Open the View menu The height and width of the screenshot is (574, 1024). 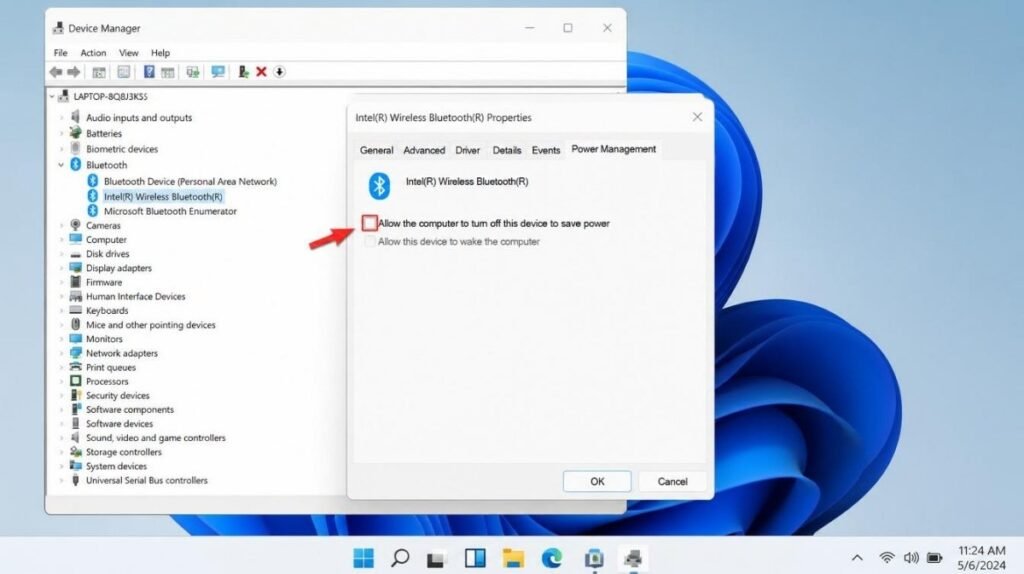(x=128, y=53)
